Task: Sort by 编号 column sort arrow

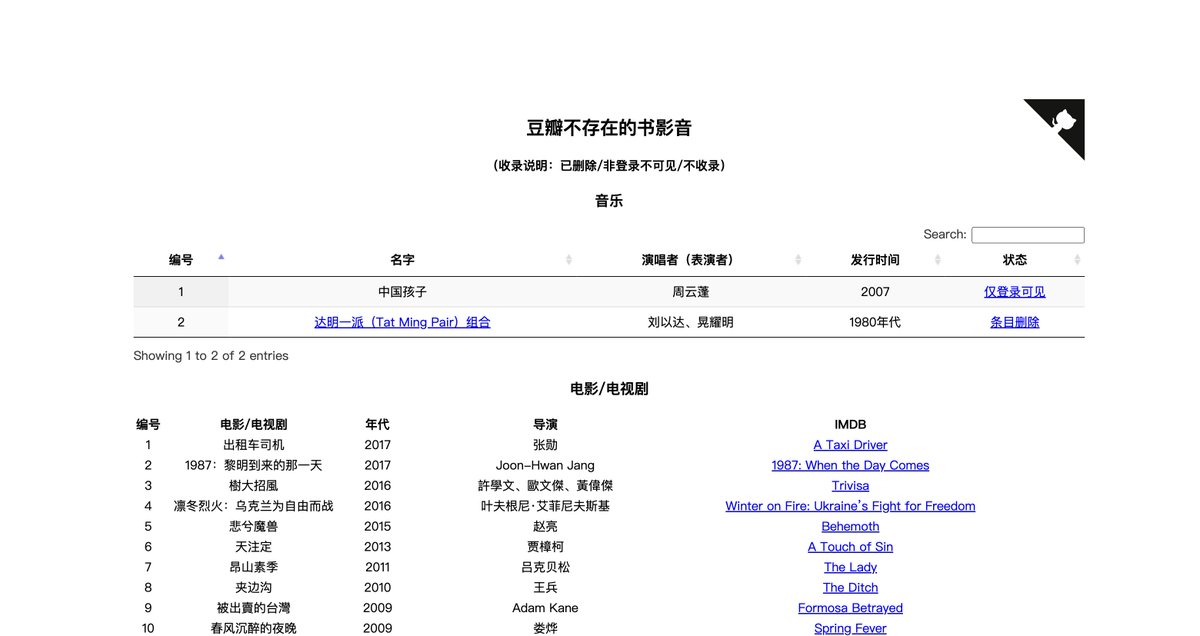Action: click(221, 258)
